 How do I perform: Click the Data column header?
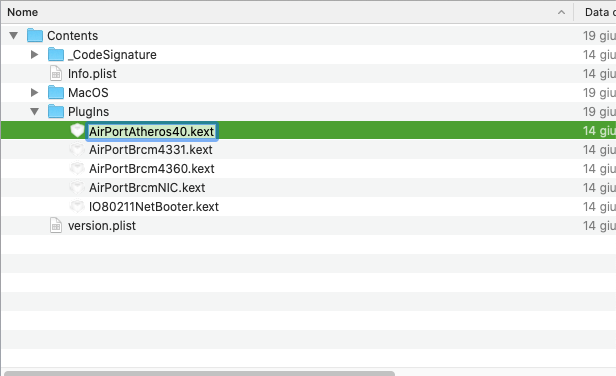(595, 12)
